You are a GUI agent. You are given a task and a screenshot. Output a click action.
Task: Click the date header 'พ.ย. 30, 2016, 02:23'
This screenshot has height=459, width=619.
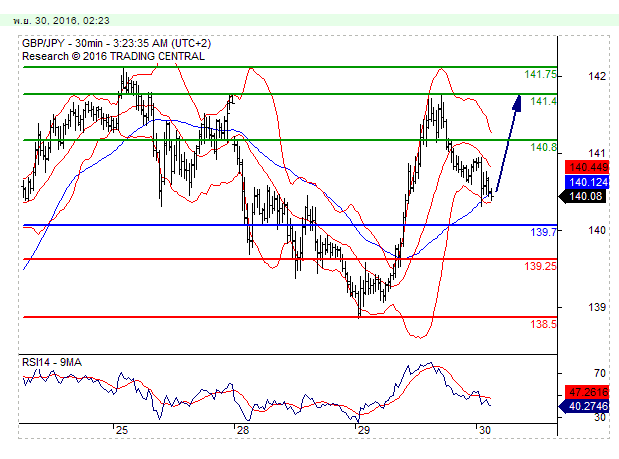click(61, 21)
